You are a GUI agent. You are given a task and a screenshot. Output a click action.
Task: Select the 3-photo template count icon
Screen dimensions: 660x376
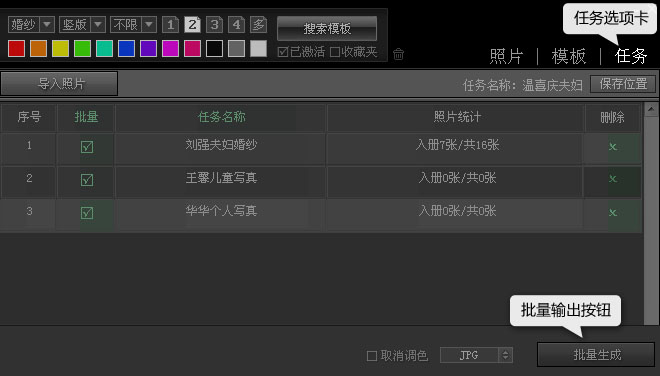click(x=214, y=25)
